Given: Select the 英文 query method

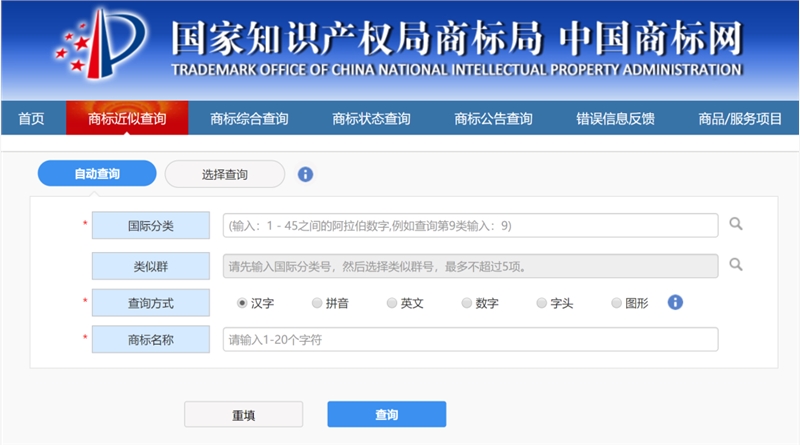Looking at the screenshot, I should pos(392,303).
